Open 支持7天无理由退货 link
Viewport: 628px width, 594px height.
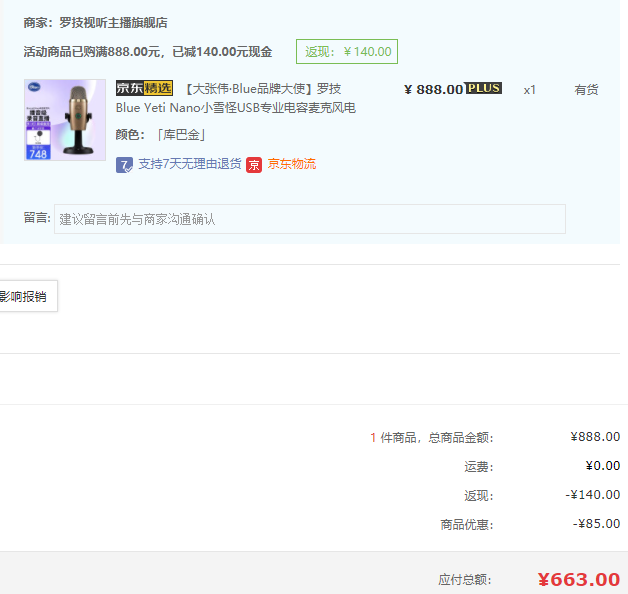tap(190, 164)
